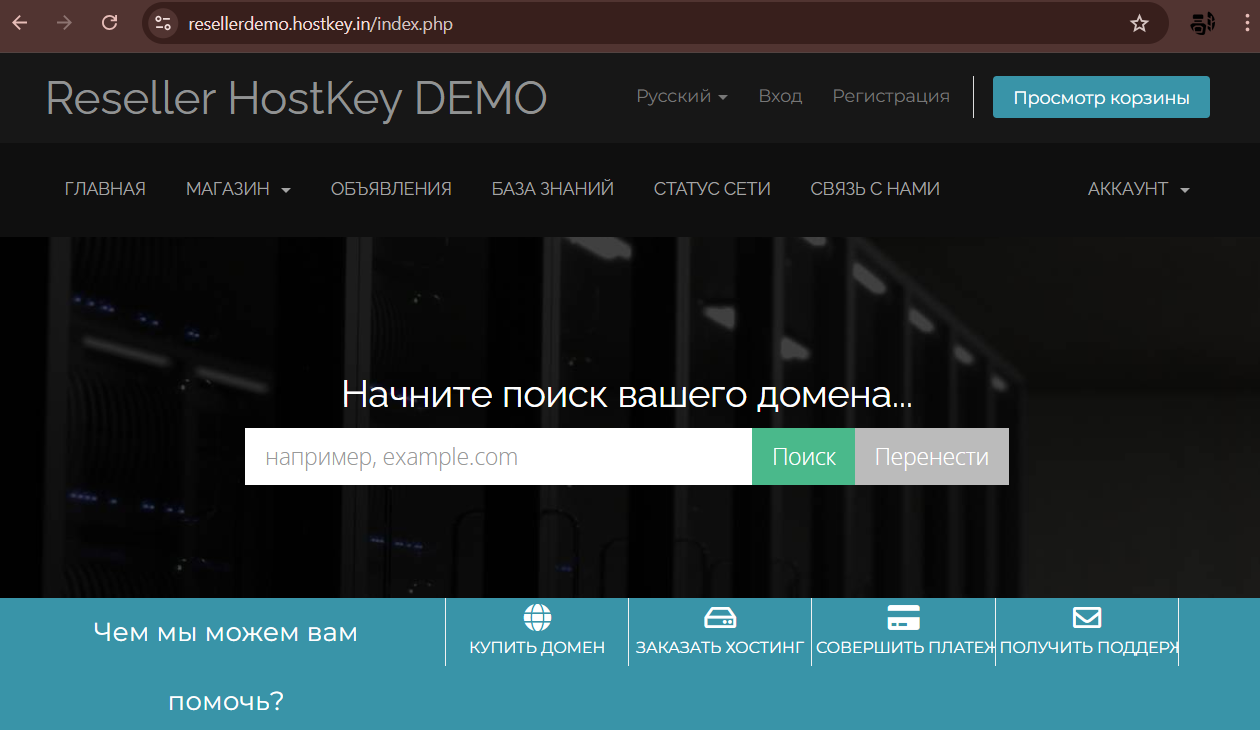Click heading Начните поиск вашего домена
This screenshot has height=730, width=1260.
(627, 394)
